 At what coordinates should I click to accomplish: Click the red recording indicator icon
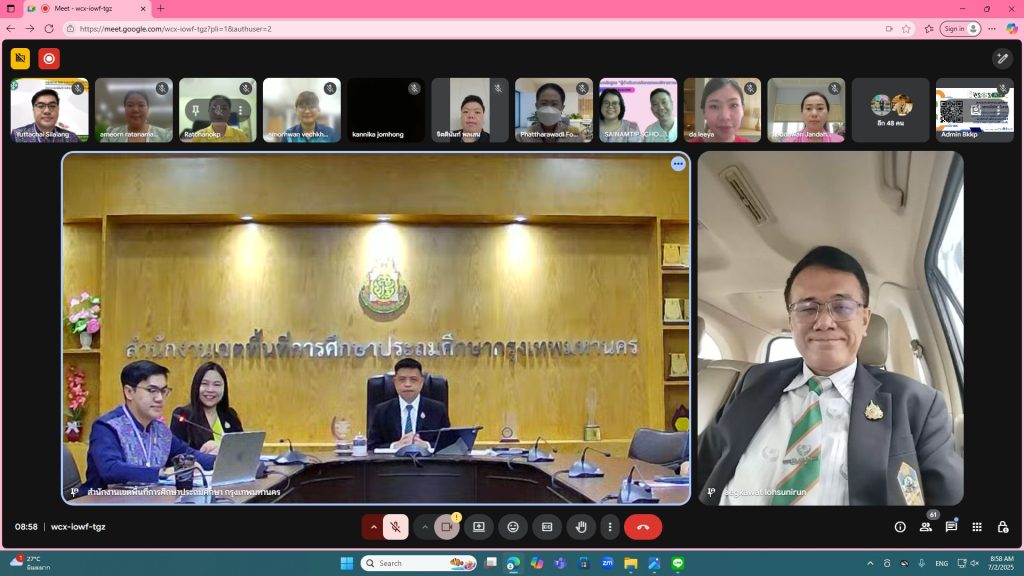tap(49, 59)
